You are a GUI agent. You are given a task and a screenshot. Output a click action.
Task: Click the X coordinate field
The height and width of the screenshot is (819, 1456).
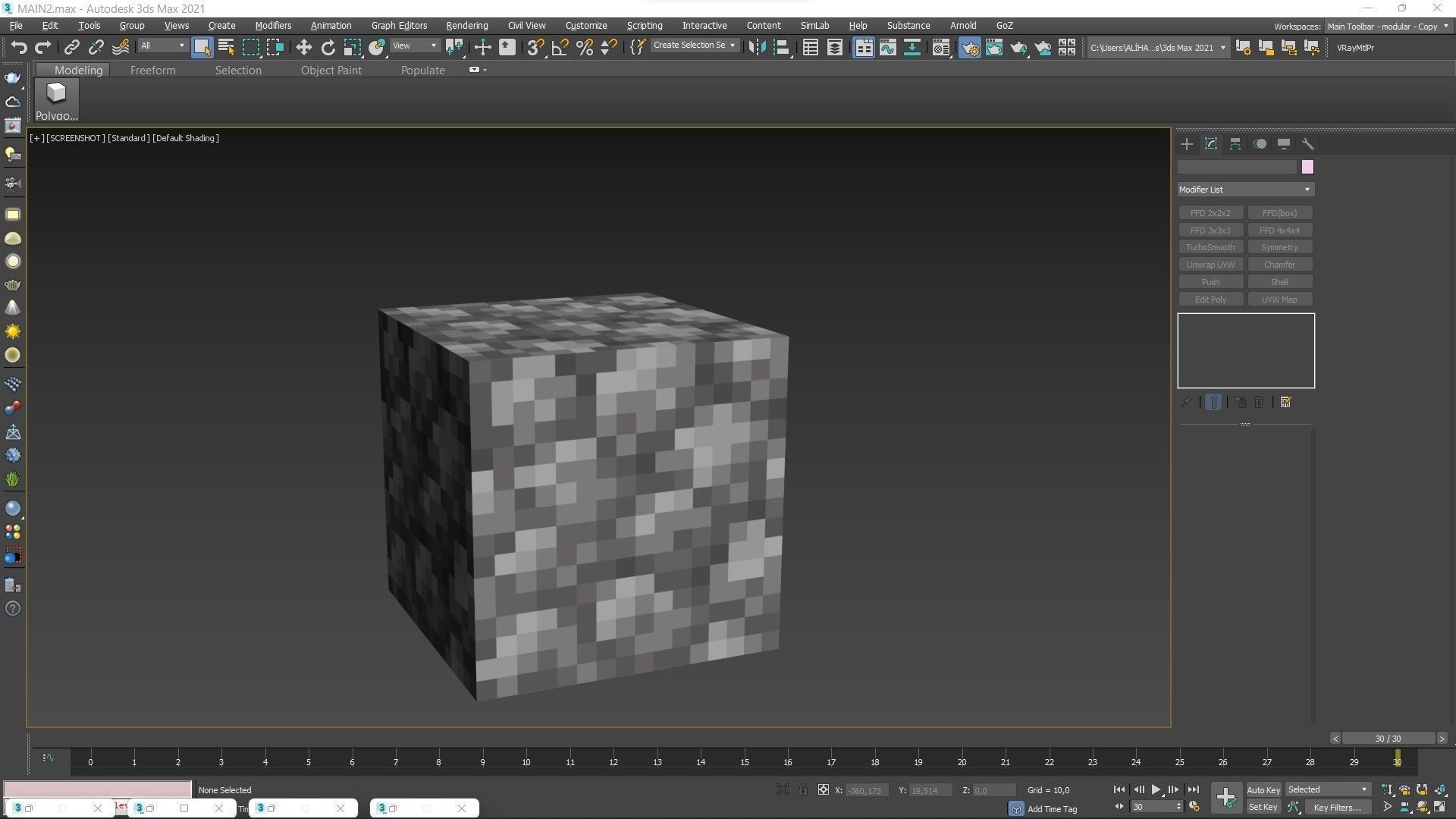866,790
